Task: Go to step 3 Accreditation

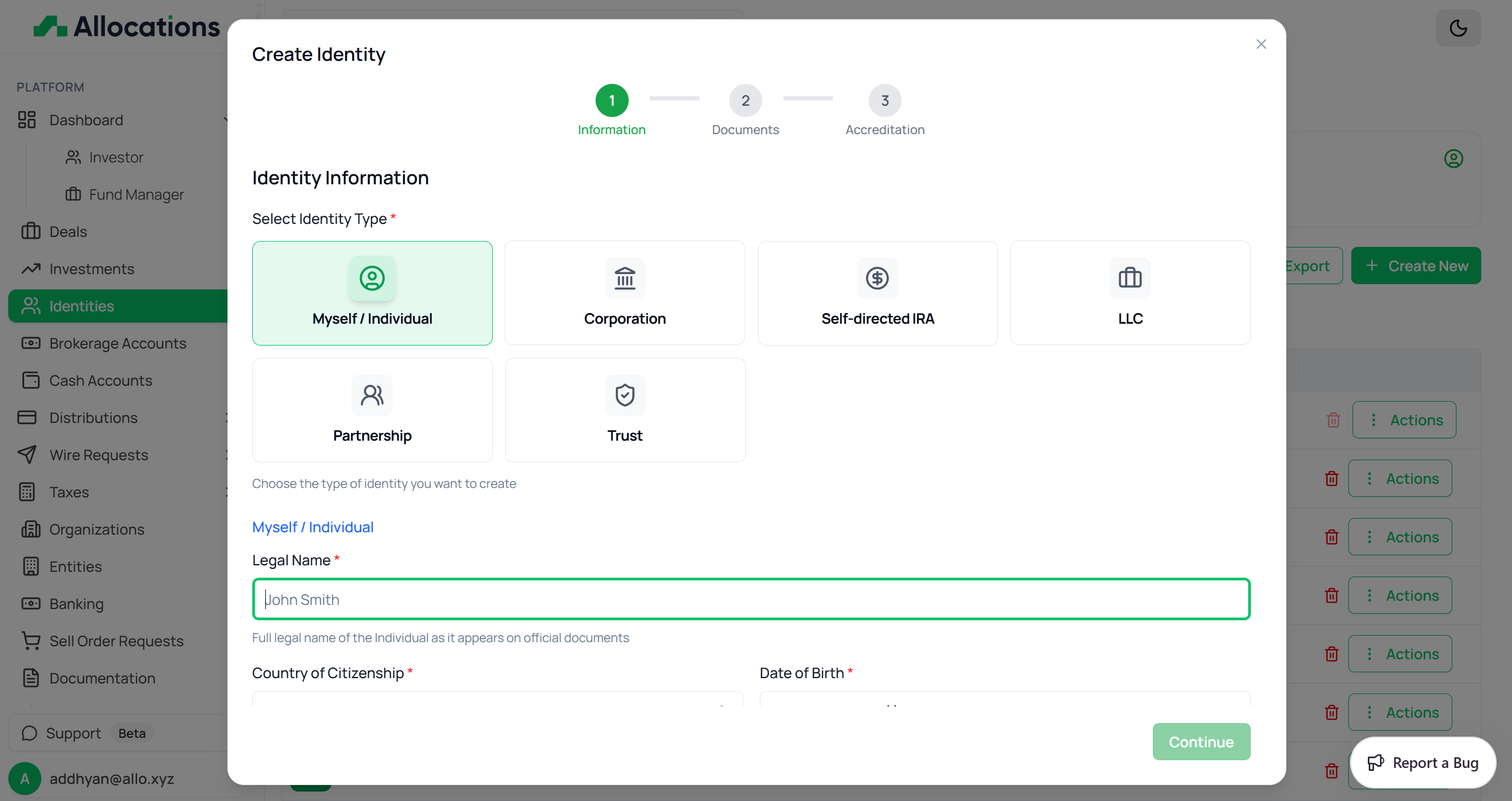Action: pos(885,100)
